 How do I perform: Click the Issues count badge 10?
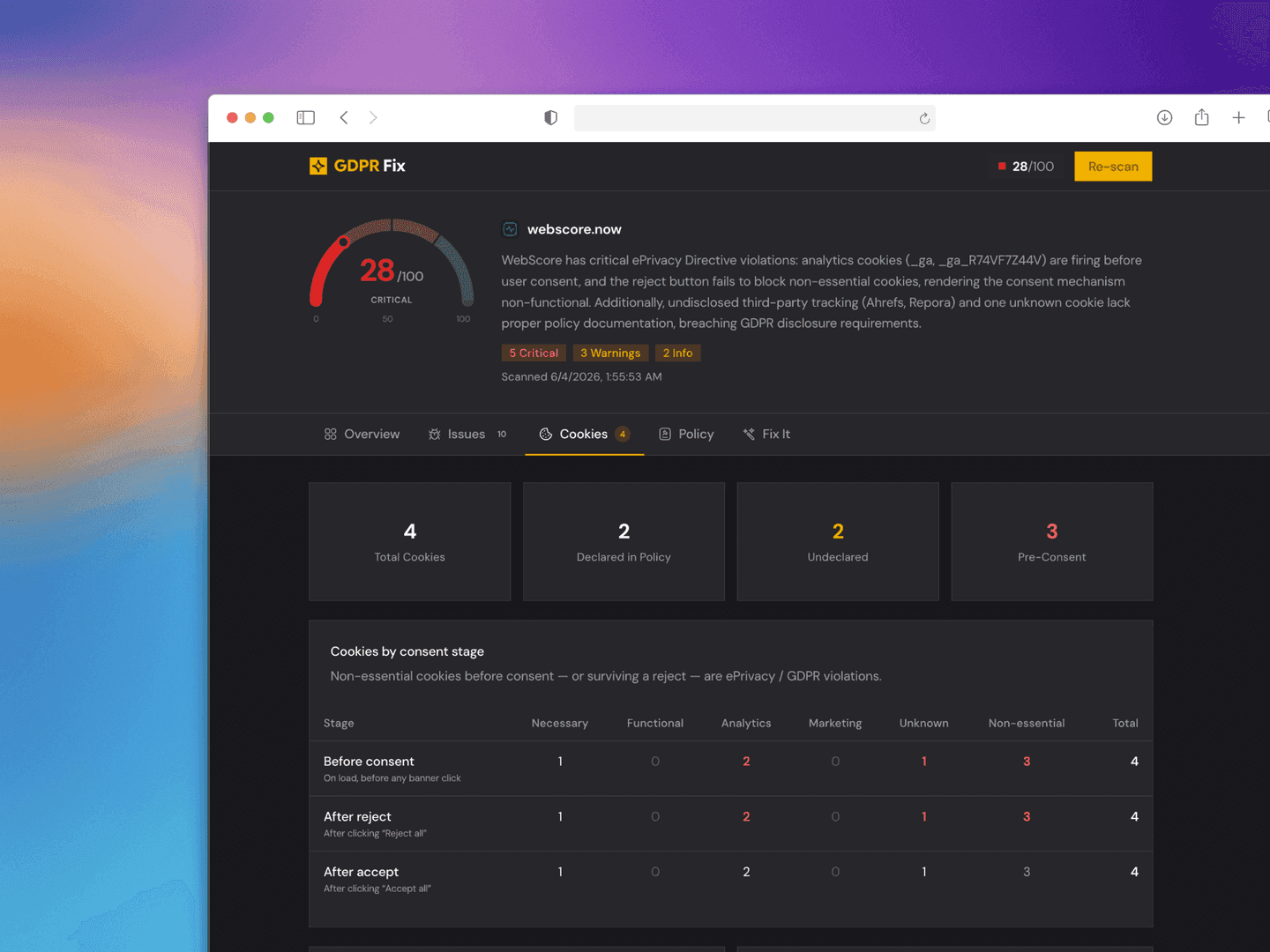pyautogui.click(x=502, y=434)
